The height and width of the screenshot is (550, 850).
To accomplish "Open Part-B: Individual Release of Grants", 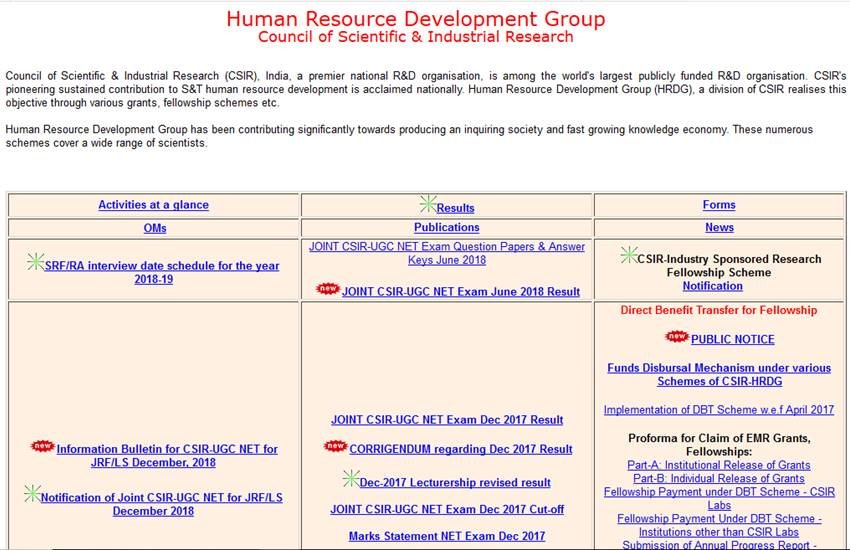I will tap(719, 478).
